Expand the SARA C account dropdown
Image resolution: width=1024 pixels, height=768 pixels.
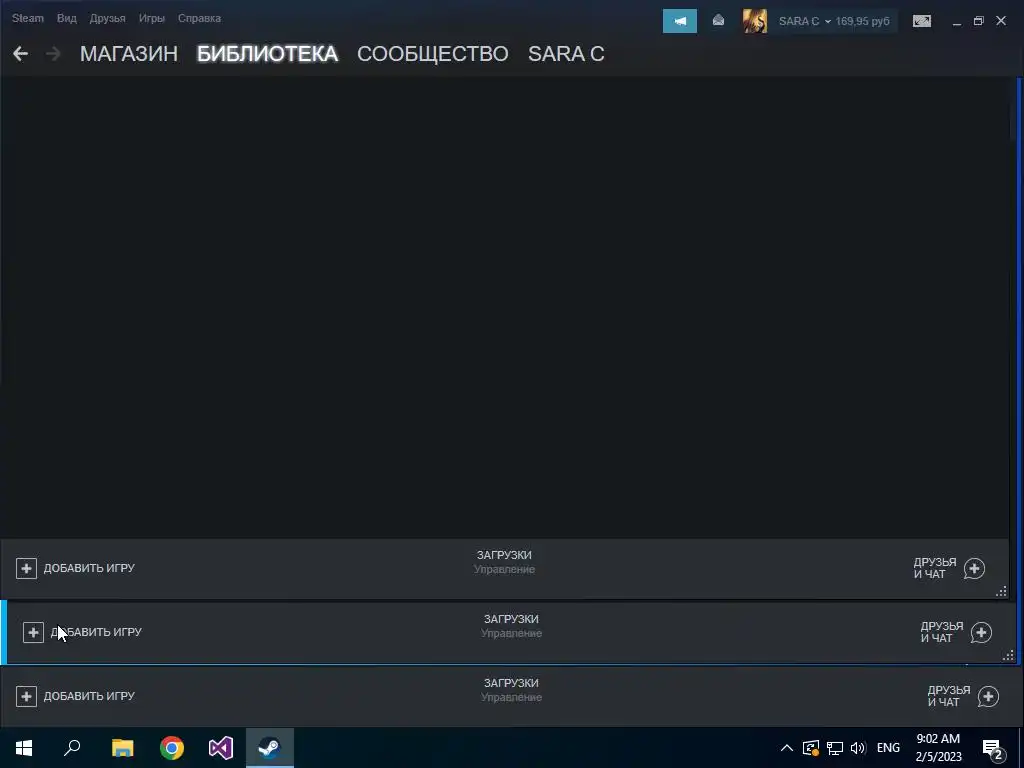pyautogui.click(x=805, y=21)
